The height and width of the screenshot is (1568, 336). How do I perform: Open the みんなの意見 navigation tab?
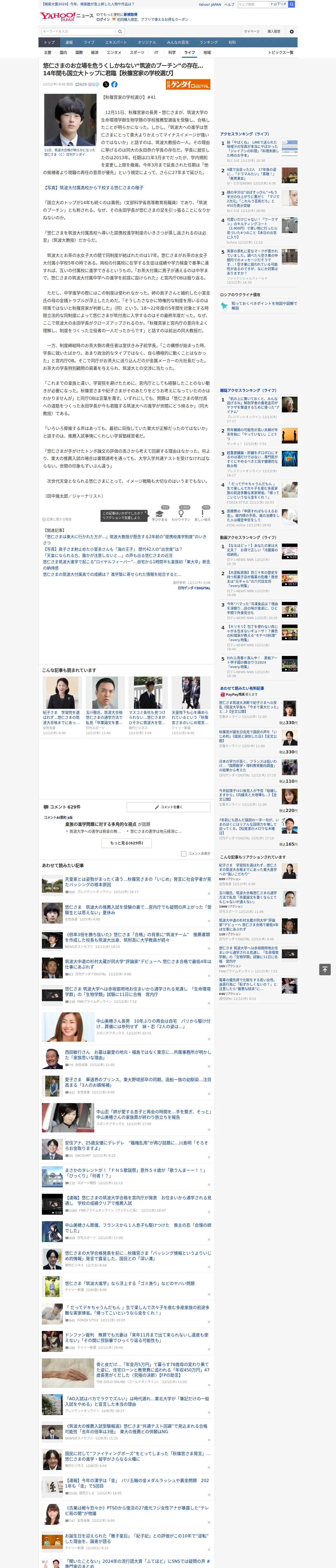pyautogui.click(x=177, y=42)
